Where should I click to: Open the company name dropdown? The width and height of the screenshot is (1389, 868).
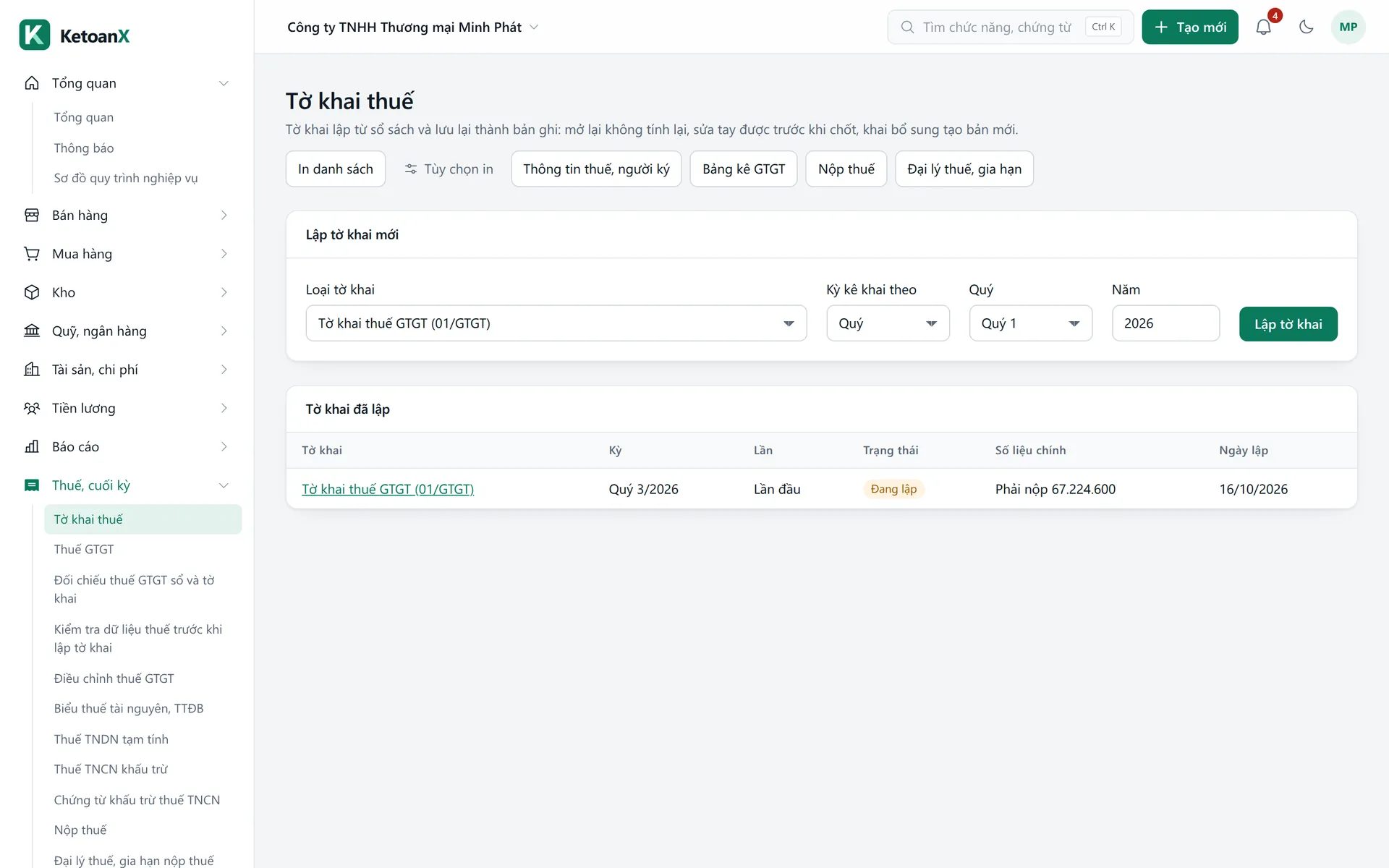pyautogui.click(x=413, y=27)
